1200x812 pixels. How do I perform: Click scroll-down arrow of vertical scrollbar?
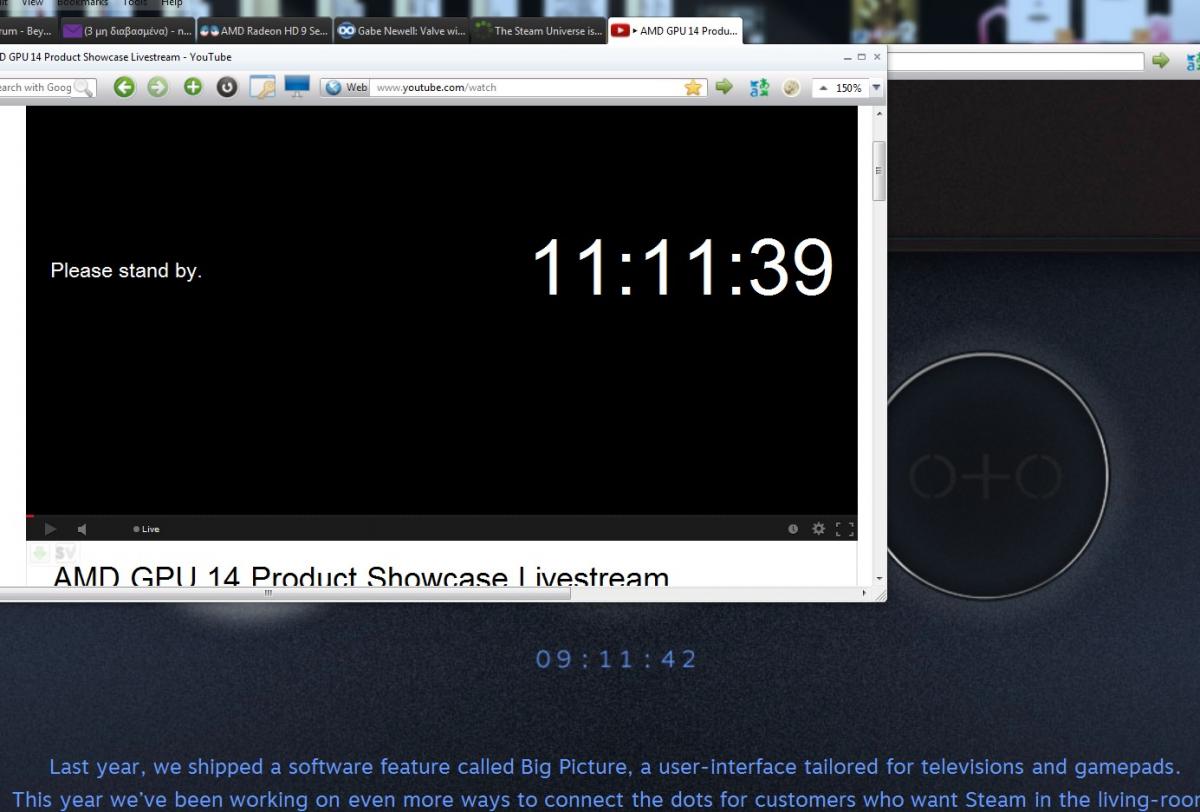[x=879, y=578]
